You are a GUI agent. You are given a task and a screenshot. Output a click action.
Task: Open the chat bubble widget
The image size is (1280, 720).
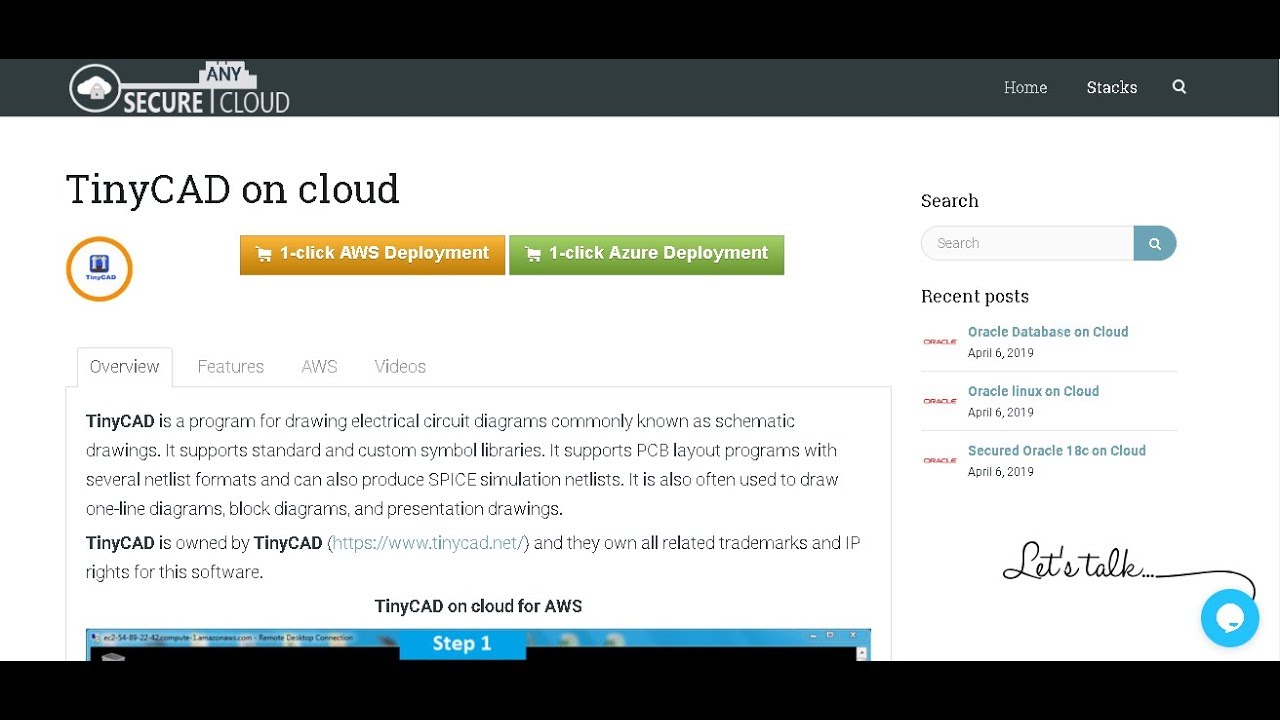pyautogui.click(x=1230, y=618)
